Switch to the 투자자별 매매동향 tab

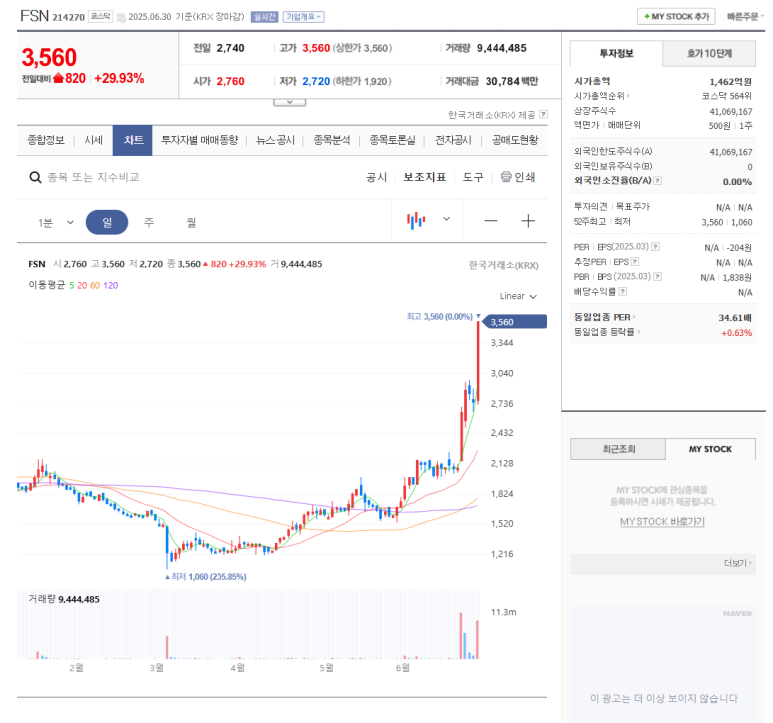[x=200, y=140]
